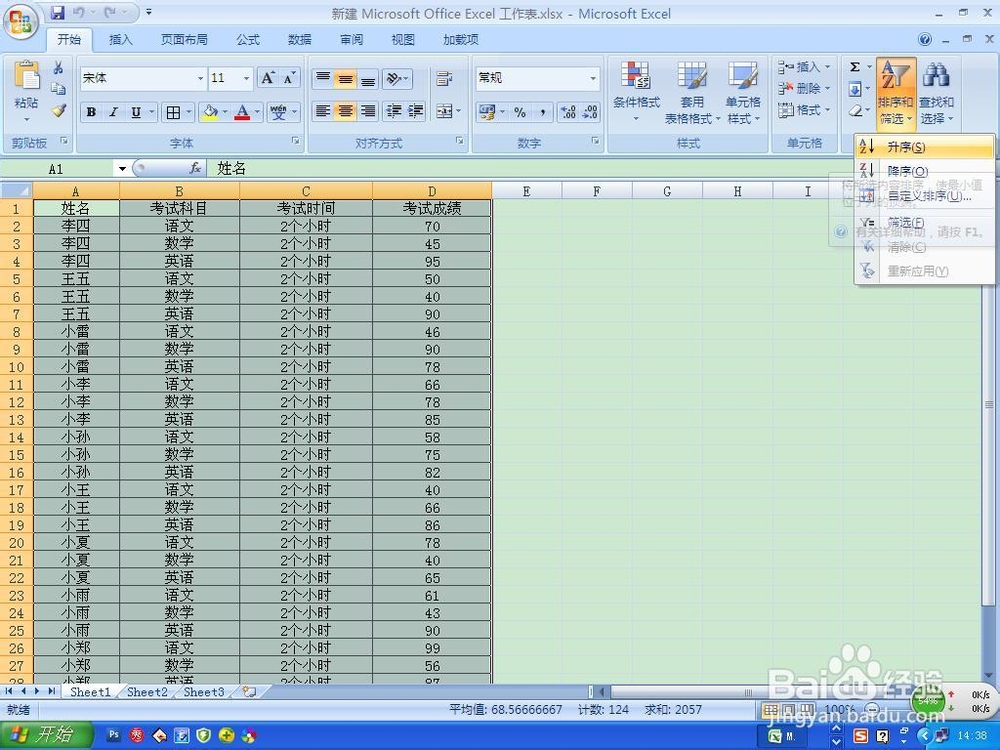Click the fx insert function button

[x=195, y=168]
